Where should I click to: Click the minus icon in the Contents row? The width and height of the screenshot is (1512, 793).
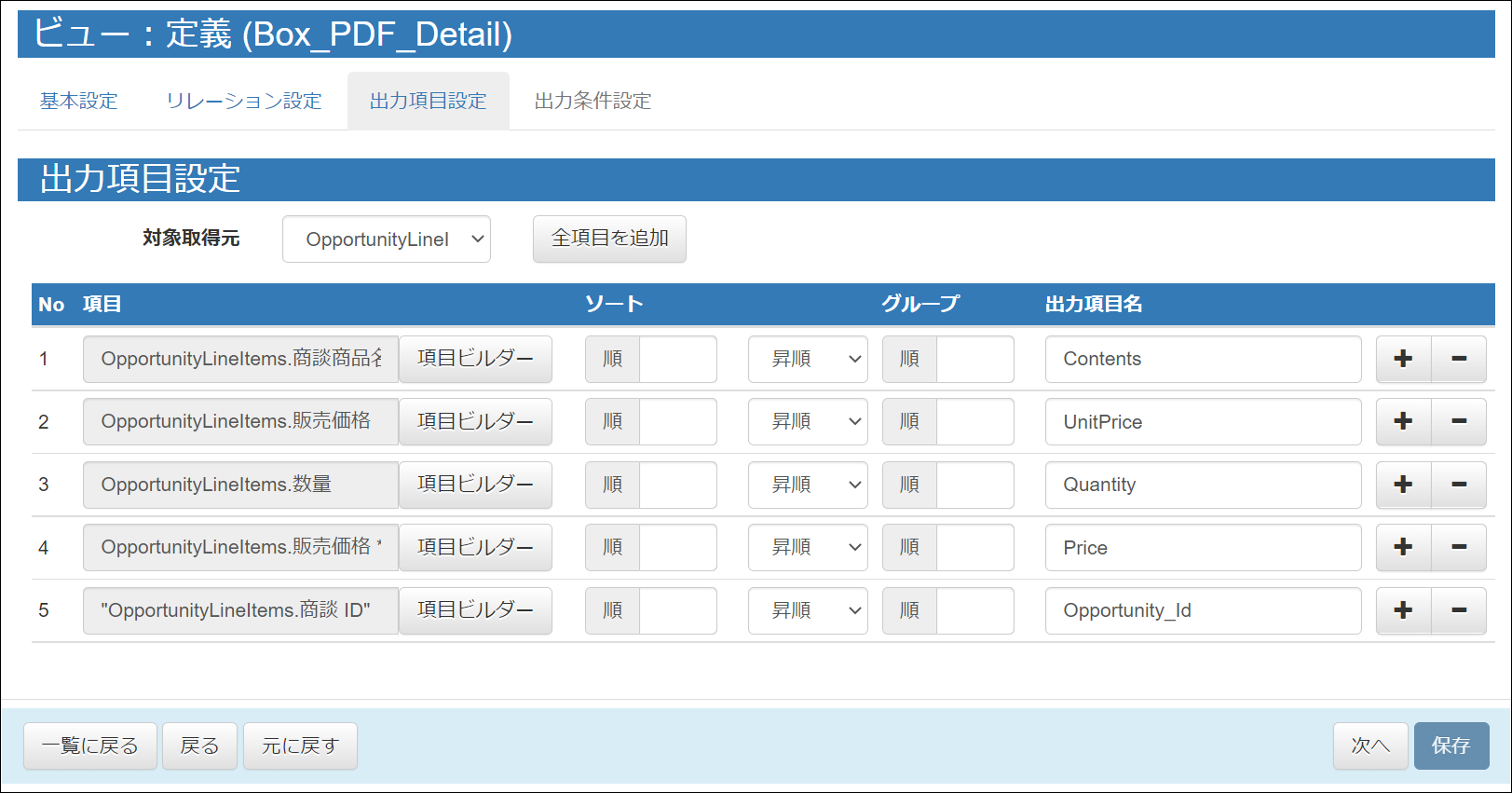(1458, 359)
